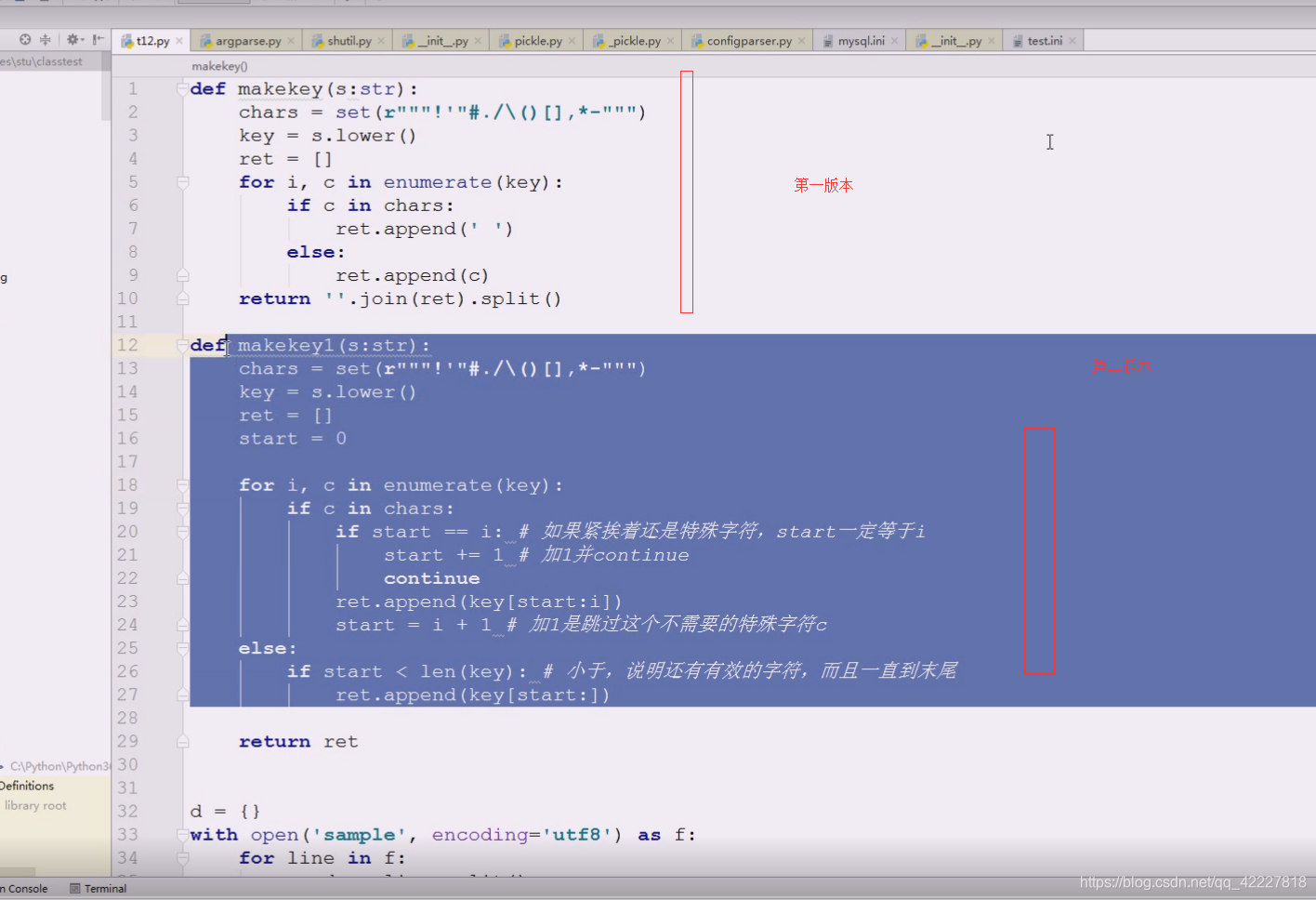Screen dimensions: 1316x900
Task: Collapse the makekey1 function at line 12
Action: click(183, 345)
